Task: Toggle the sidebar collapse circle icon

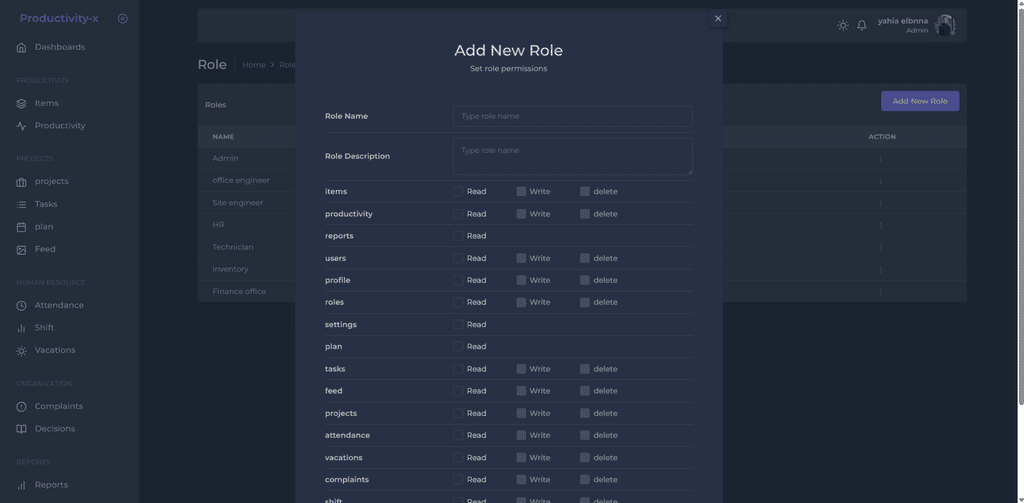Action: tap(123, 19)
